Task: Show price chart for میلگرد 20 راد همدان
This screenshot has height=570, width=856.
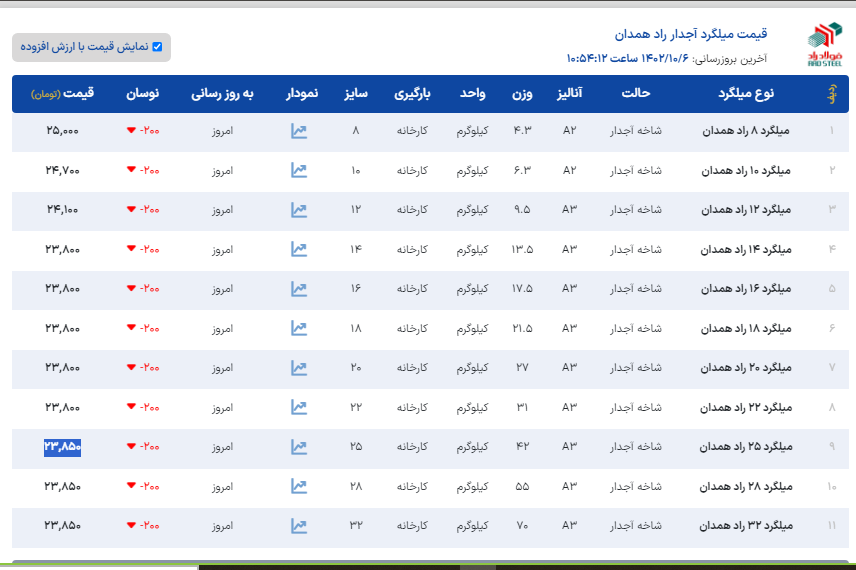Action: click(x=299, y=367)
